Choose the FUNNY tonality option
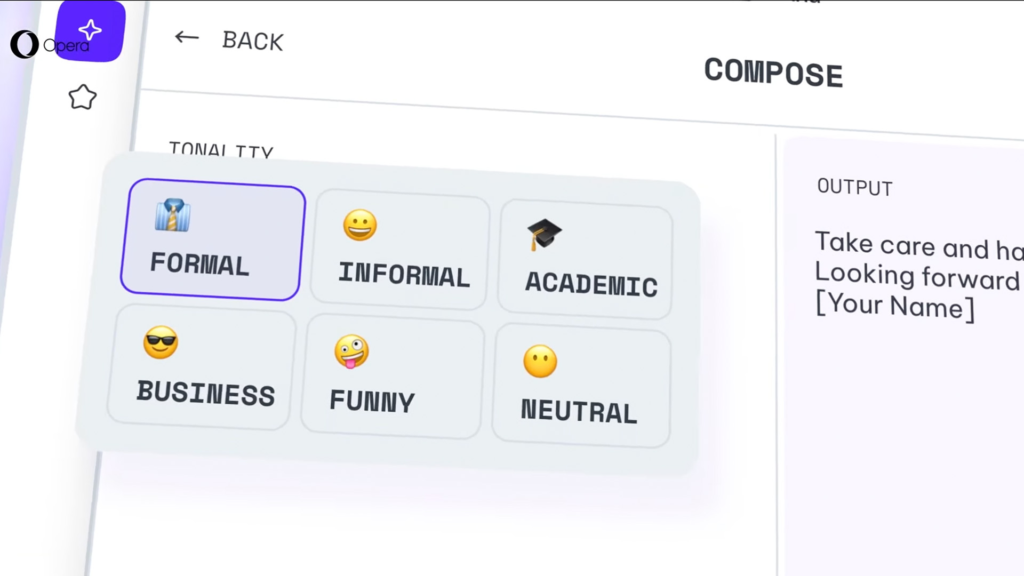Image resolution: width=1024 pixels, height=576 pixels. pyautogui.click(x=392, y=376)
